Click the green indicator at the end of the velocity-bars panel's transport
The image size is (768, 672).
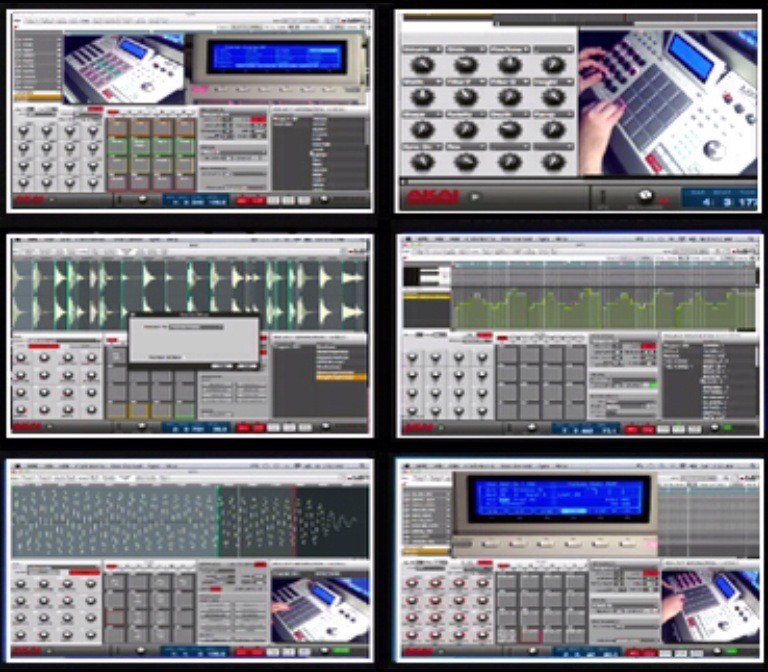coord(729,428)
